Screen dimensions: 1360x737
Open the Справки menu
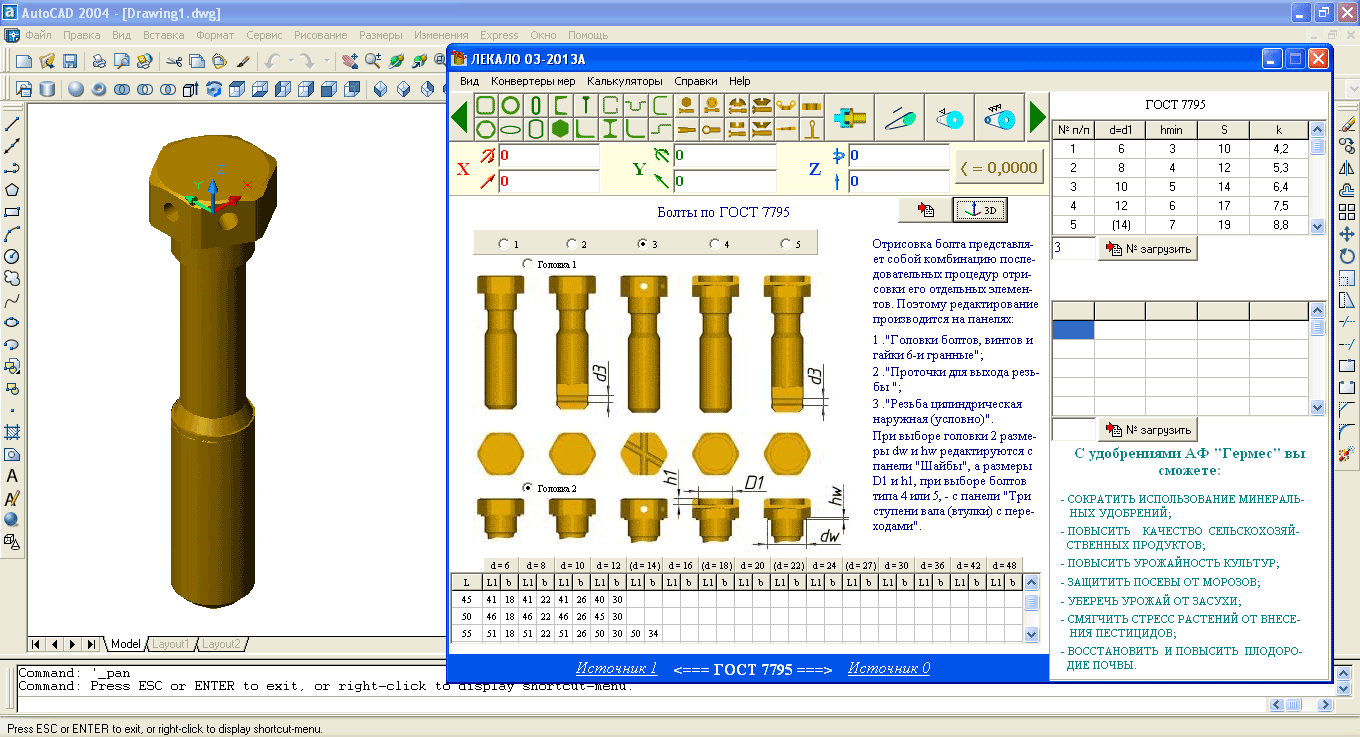tap(695, 81)
